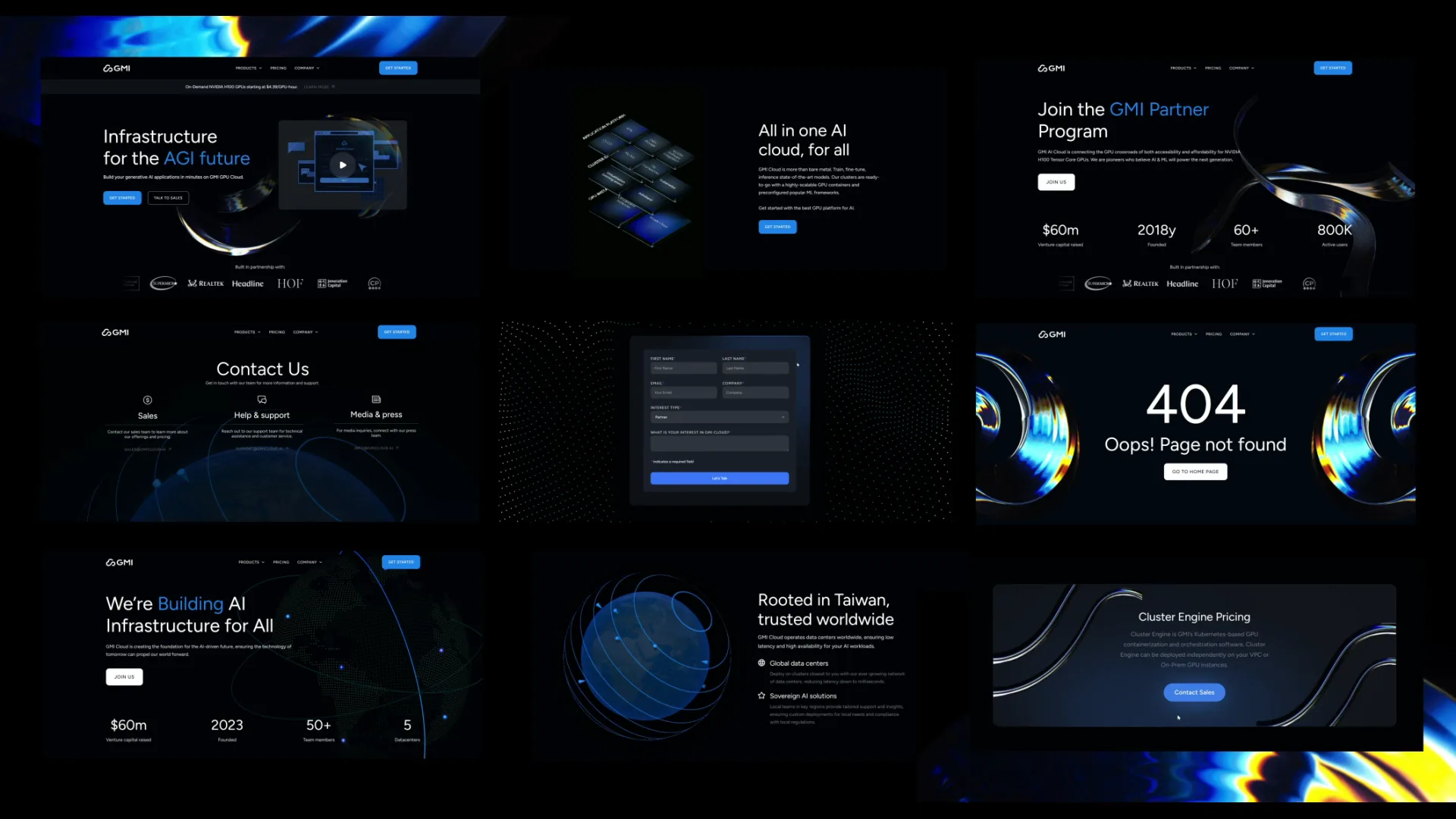
Task: Click the star icon beside Sovereign AI solutions
Action: point(761,695)
